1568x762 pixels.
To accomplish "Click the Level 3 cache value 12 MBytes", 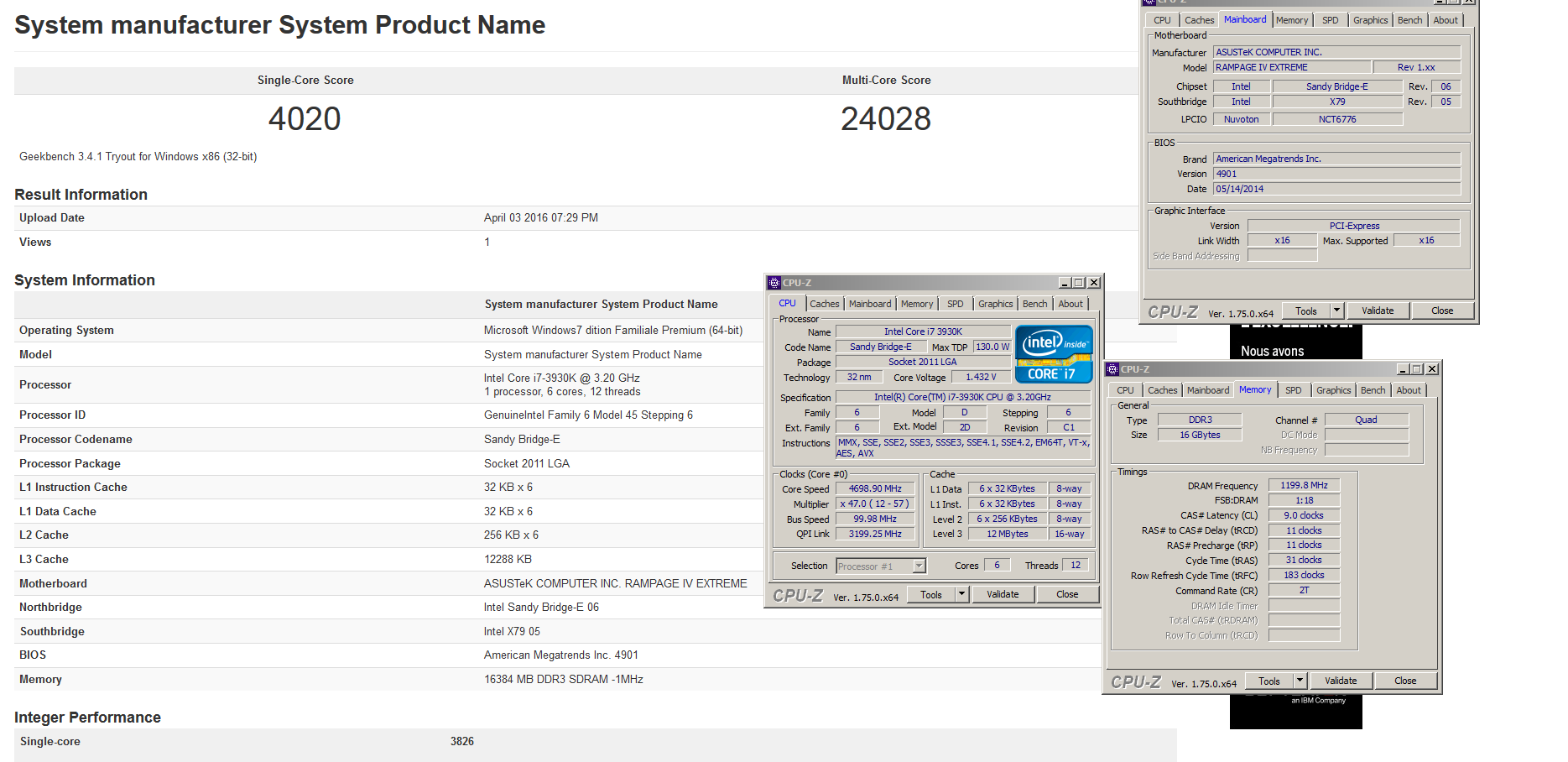I will [1008, 534].
